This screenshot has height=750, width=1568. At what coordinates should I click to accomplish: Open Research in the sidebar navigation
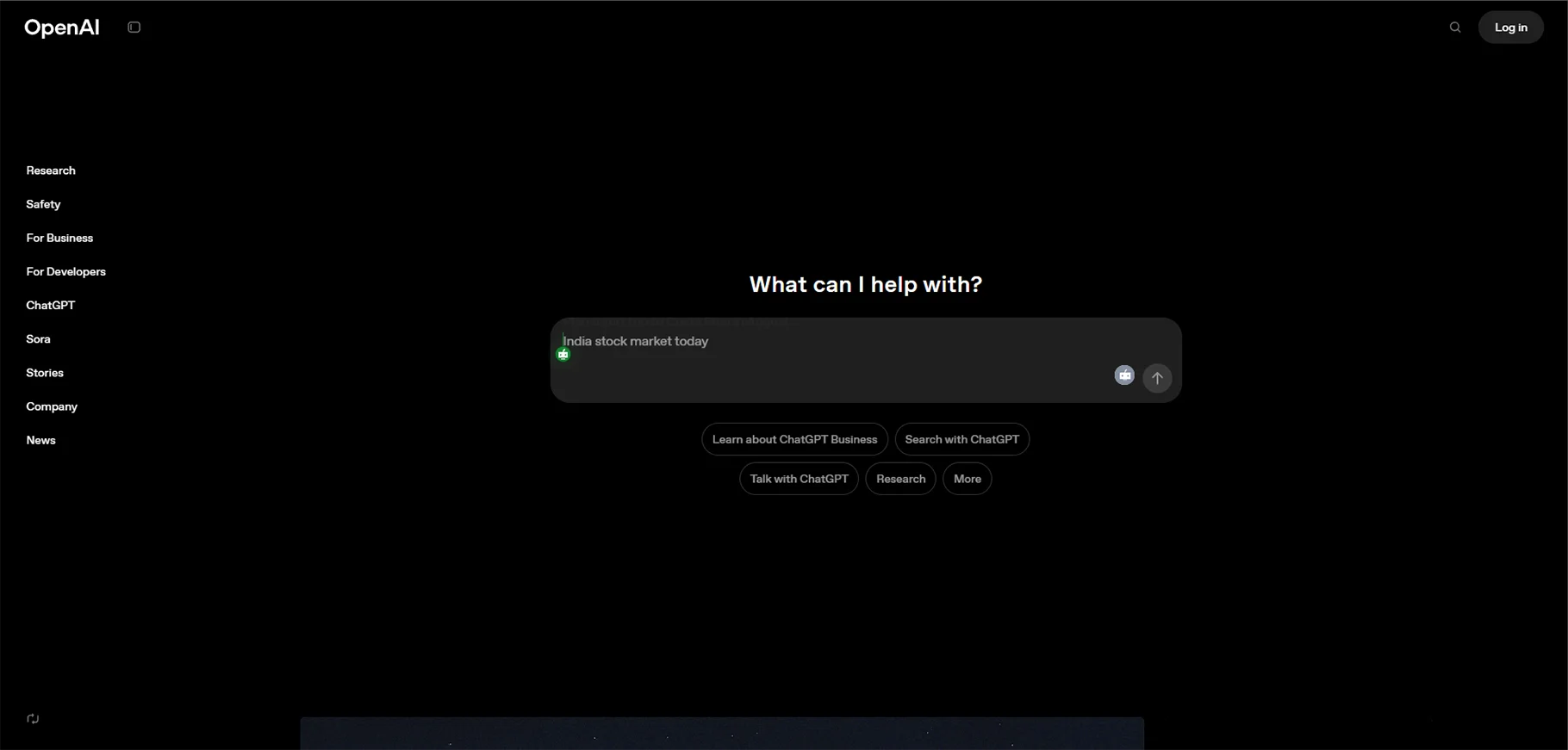(51, 170)
